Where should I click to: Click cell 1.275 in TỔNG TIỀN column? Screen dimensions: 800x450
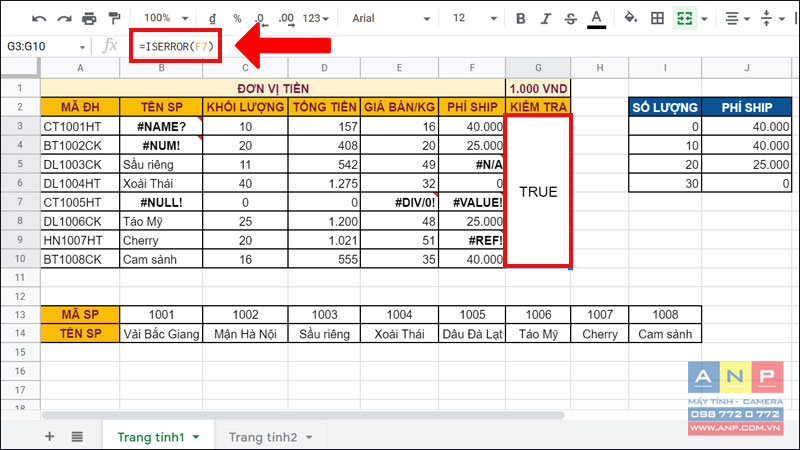324,183
